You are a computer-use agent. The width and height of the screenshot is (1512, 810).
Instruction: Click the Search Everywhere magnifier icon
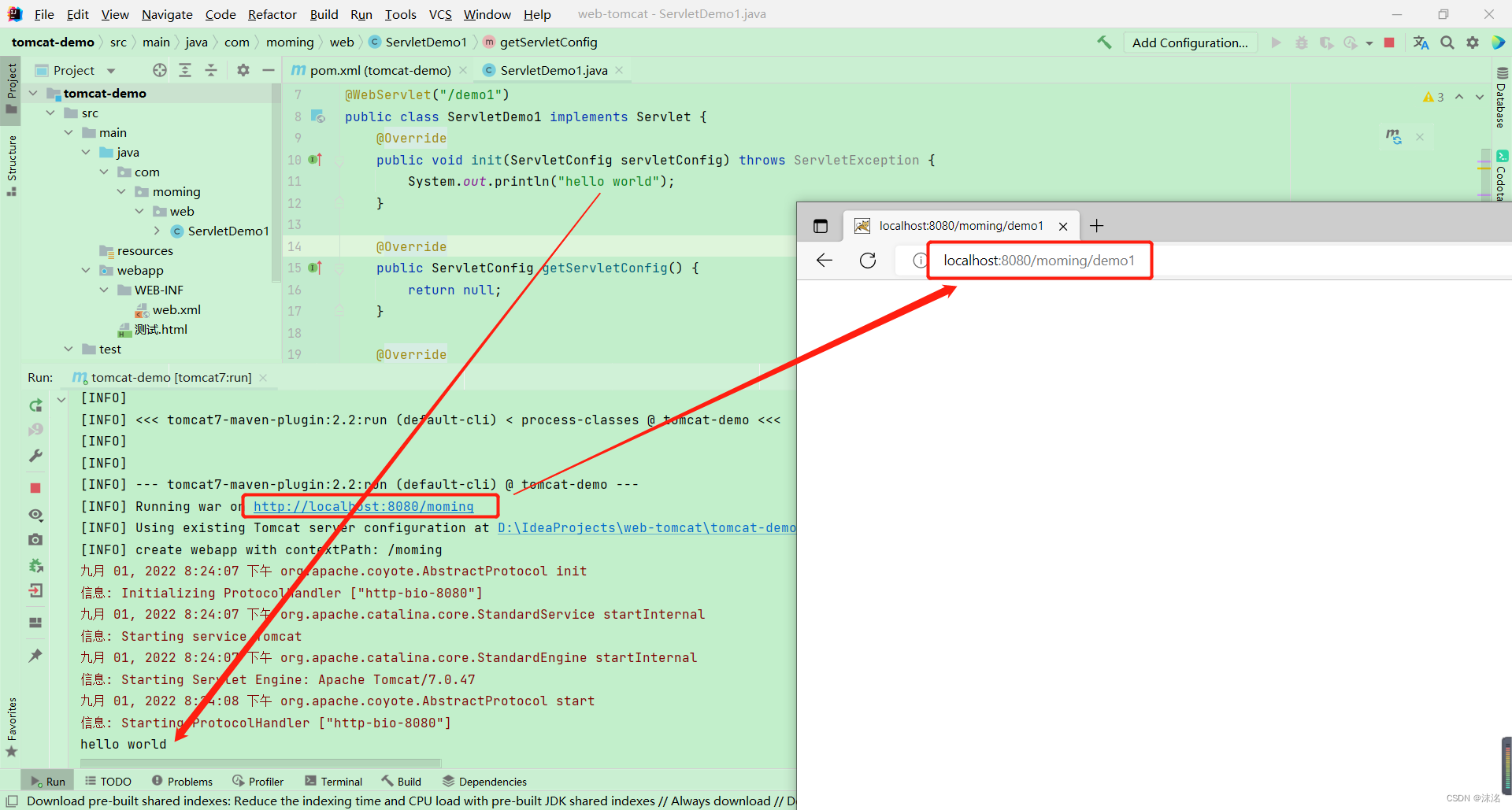point(1447,42)
